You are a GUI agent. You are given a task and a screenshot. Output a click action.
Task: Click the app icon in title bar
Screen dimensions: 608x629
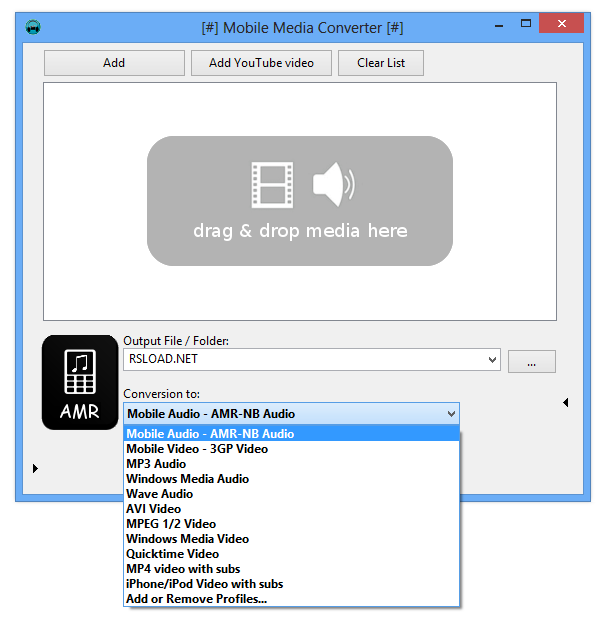pyautogui.click(x=33, y=27)
